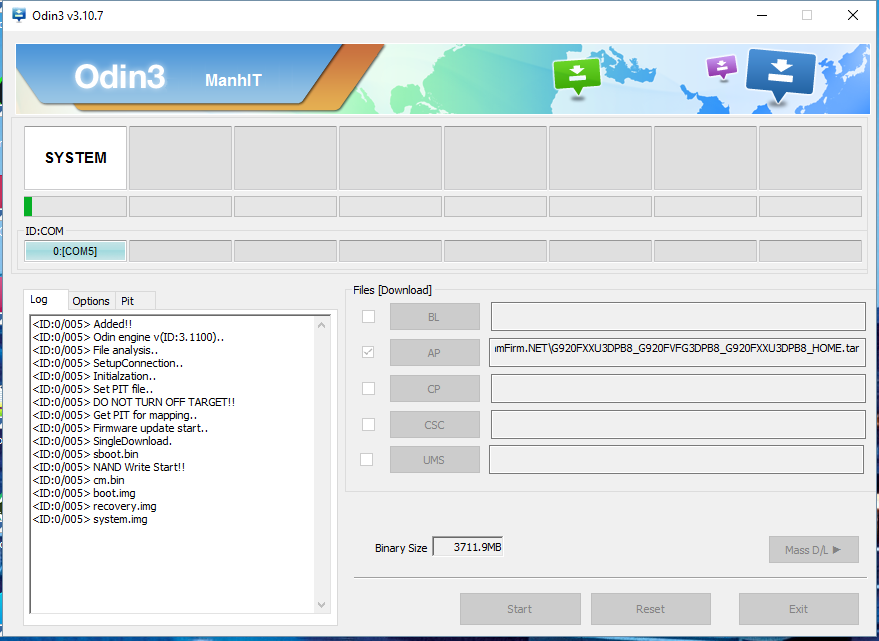The width and height of the screenshot is (879, 641).
Task: Click the AP firmware file path field
Action: 677,352
